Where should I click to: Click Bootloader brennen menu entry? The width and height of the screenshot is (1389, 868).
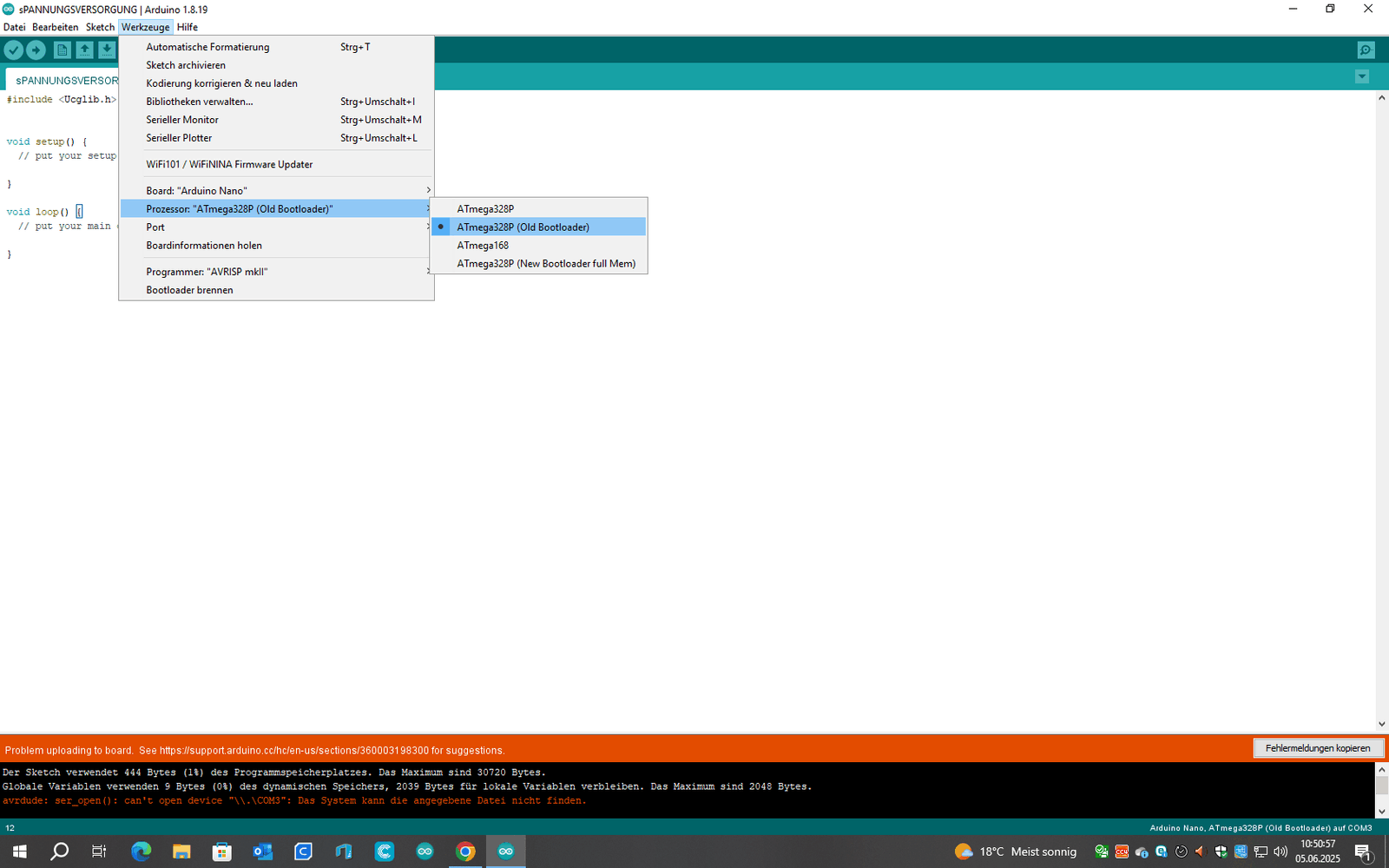click(189, 290)
